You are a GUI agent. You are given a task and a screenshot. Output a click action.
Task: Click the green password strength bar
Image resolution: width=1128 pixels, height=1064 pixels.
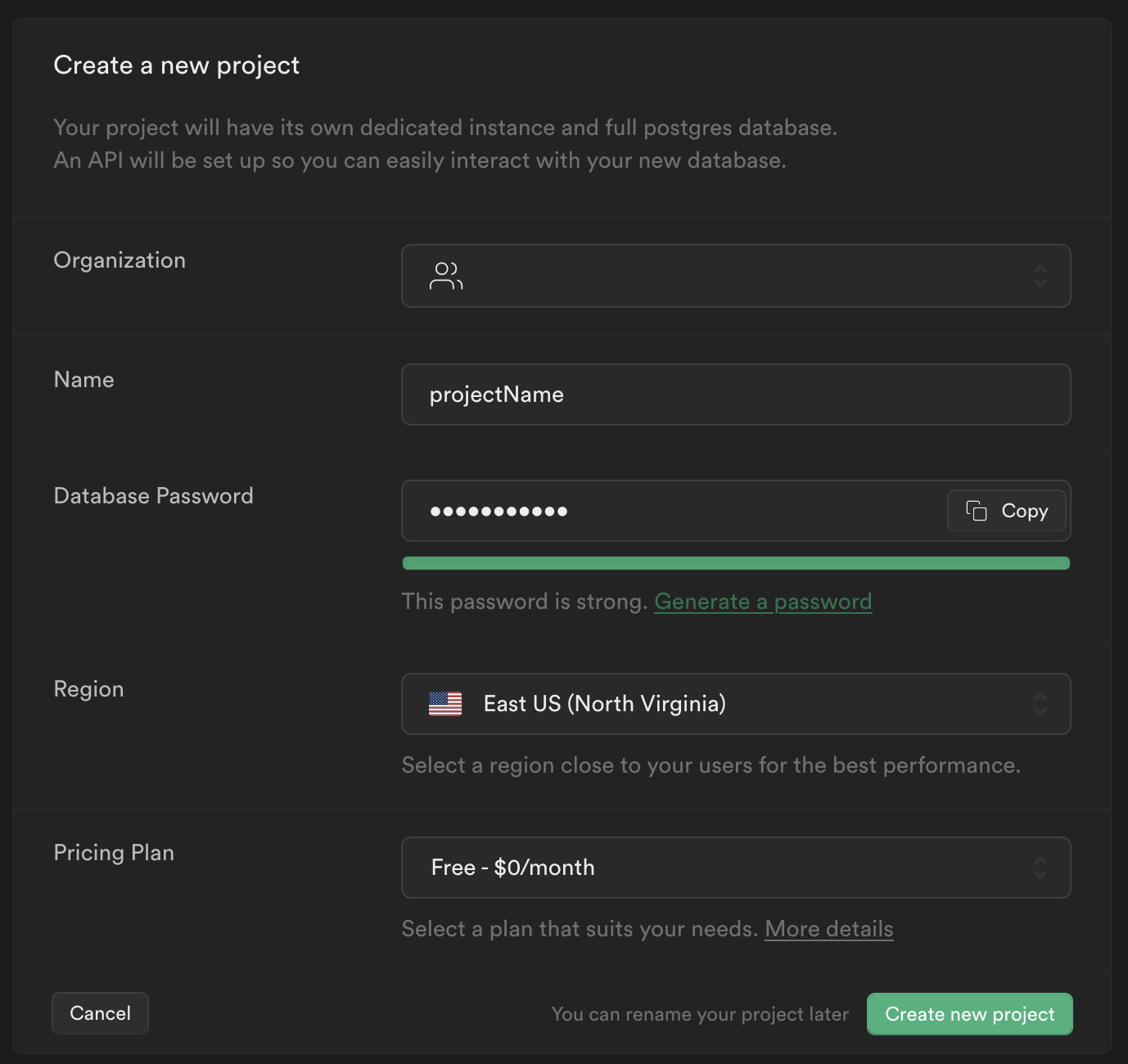click(x=735, y=563)
